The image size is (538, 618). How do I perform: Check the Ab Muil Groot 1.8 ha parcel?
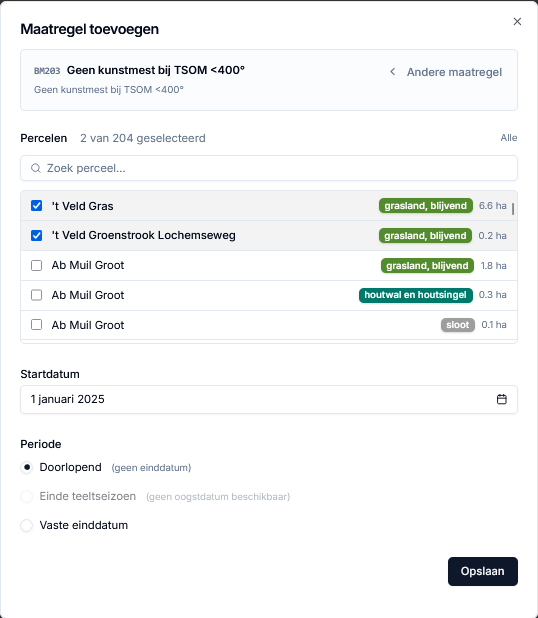click(37, 266)
